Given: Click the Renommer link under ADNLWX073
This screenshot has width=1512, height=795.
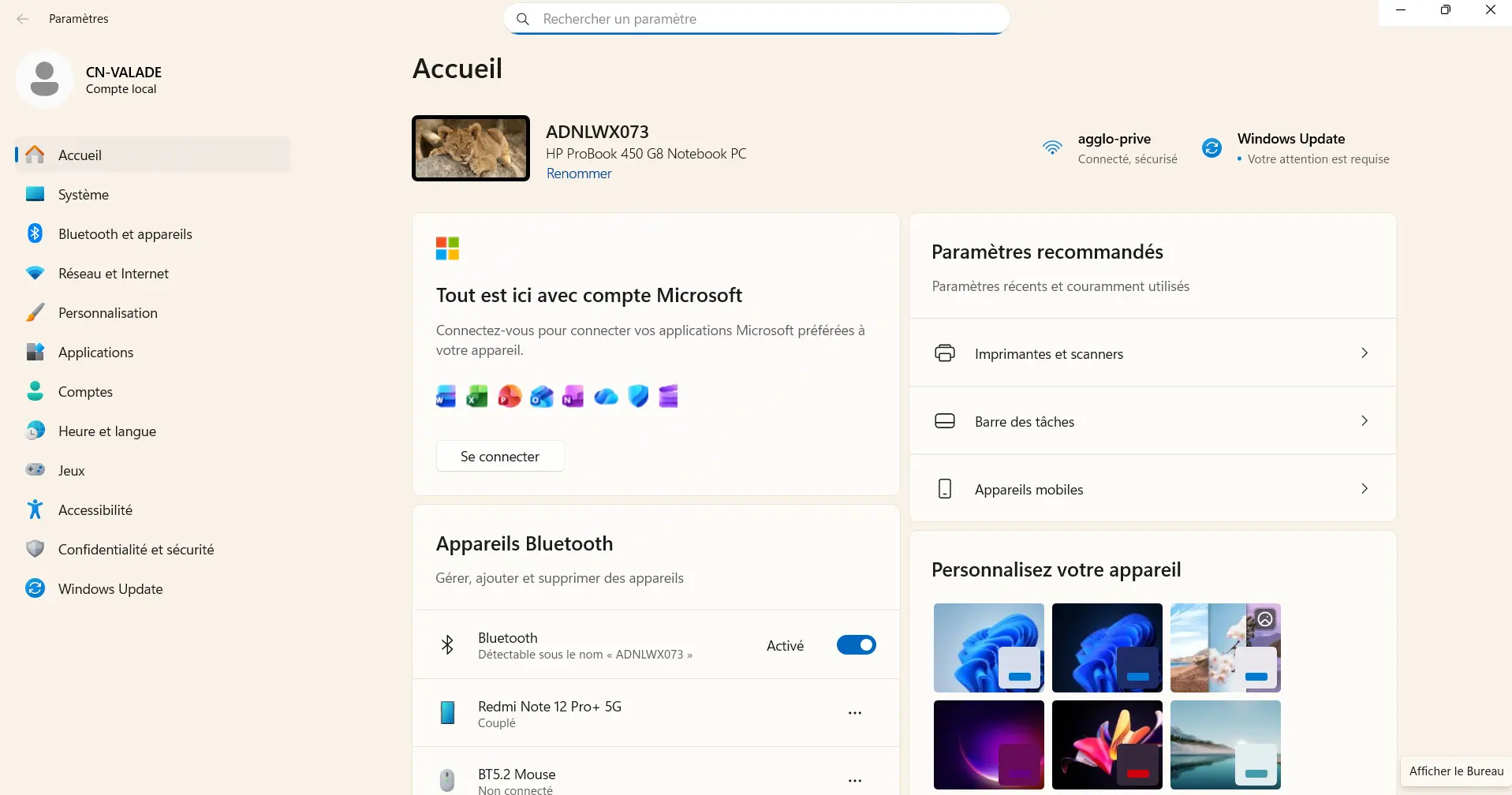Looking at the screenshot, I should coord(579,174).
